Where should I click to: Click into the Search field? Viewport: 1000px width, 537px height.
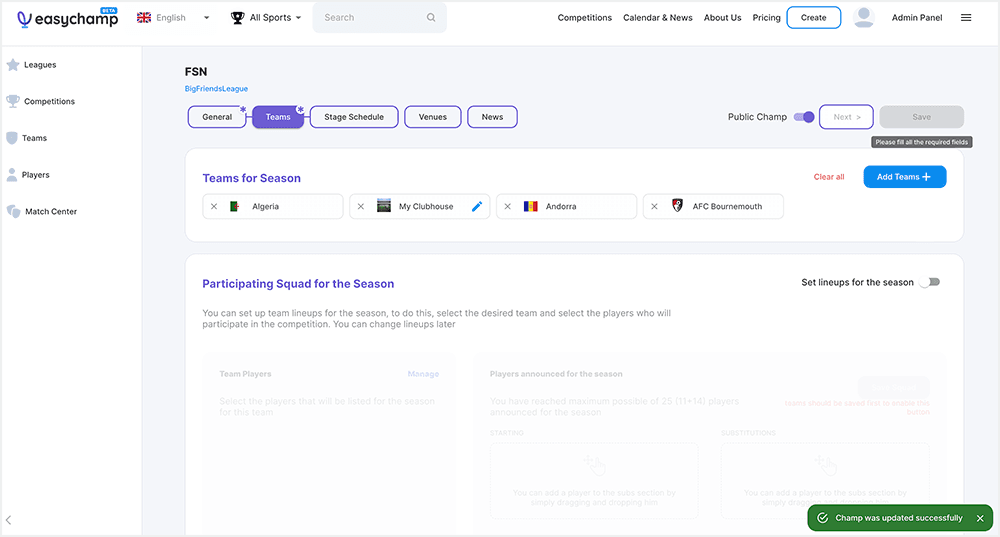pos(370,18)
